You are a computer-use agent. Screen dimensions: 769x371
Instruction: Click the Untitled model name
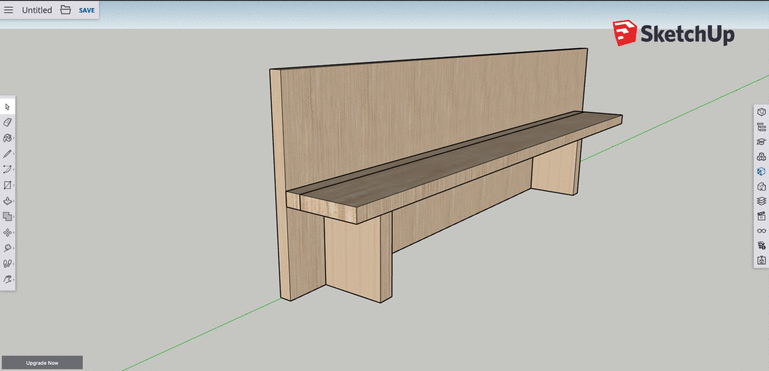[37, 10]
